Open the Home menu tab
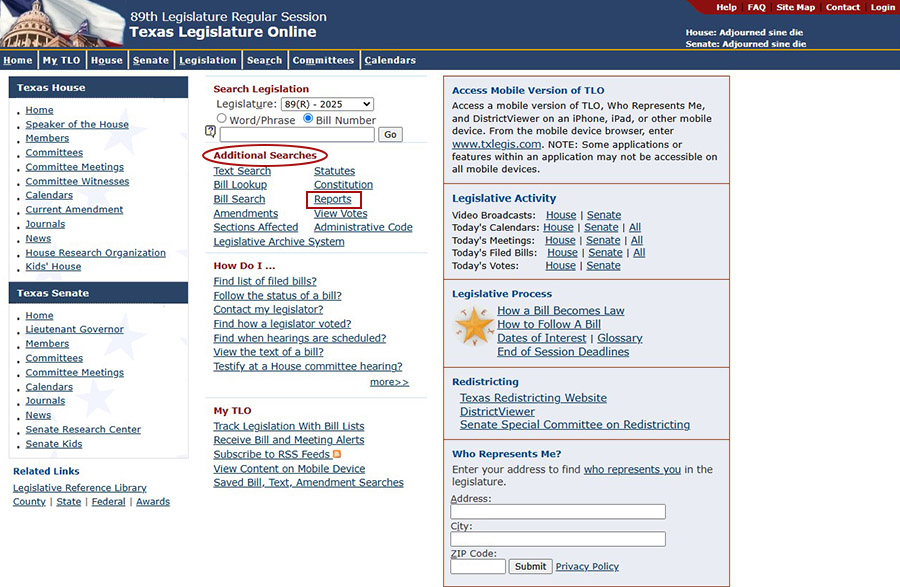Image resolution: width=900 pixels, height=587 pixels. click(x=18, y=60)
